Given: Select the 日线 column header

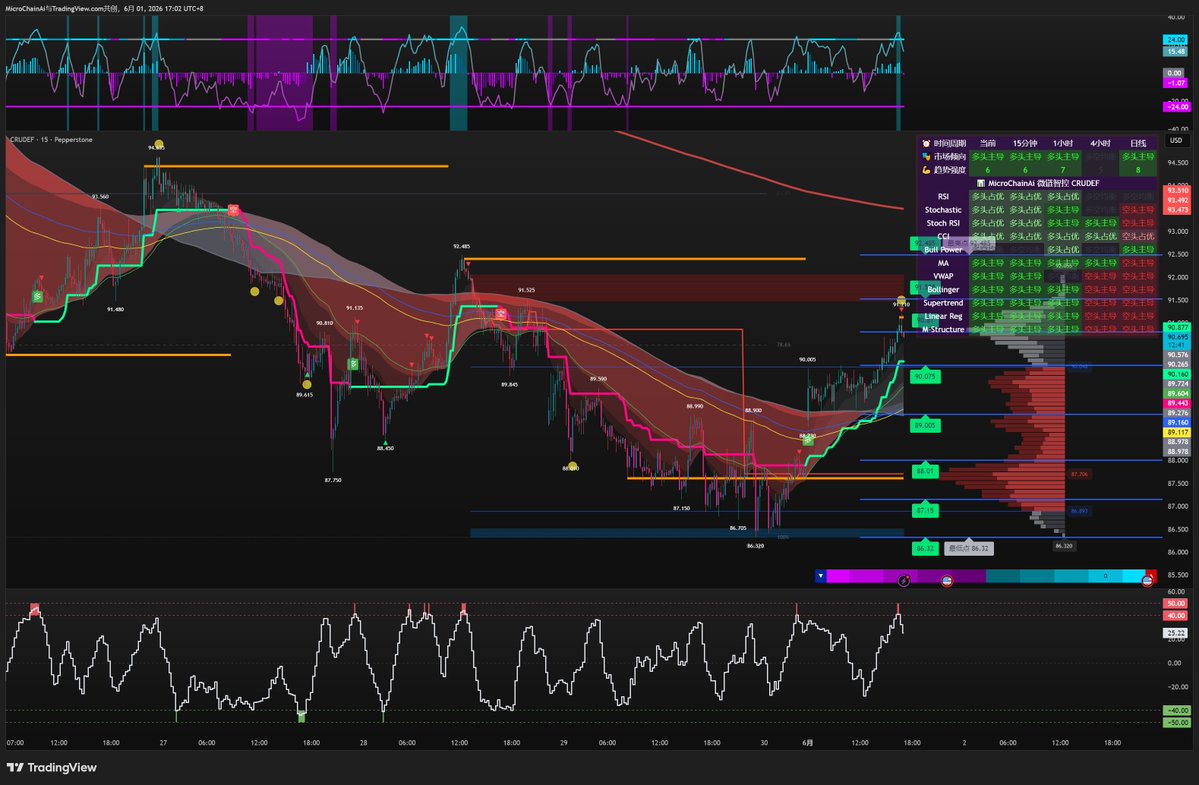Looking at the screenshot, I should pyautogui.click(x=1138, y=143).
